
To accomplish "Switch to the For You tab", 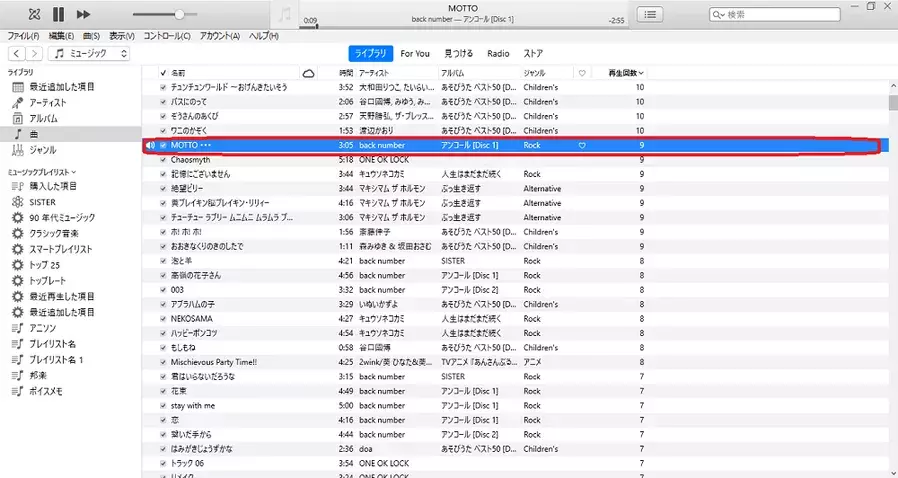I will (415, 53).
